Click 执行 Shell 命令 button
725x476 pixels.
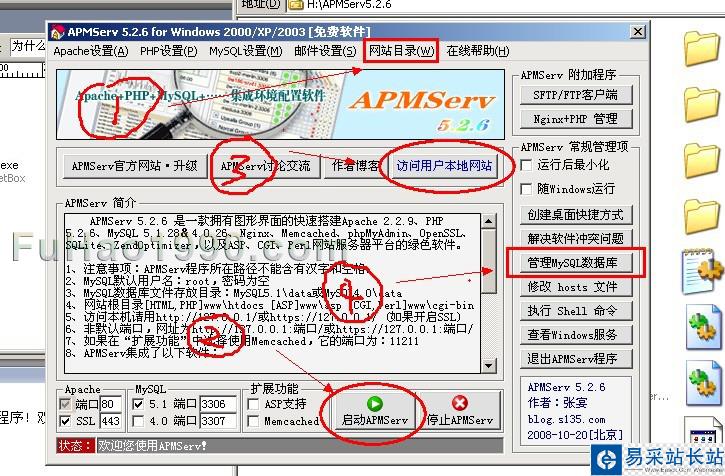(x=576, y=311)
